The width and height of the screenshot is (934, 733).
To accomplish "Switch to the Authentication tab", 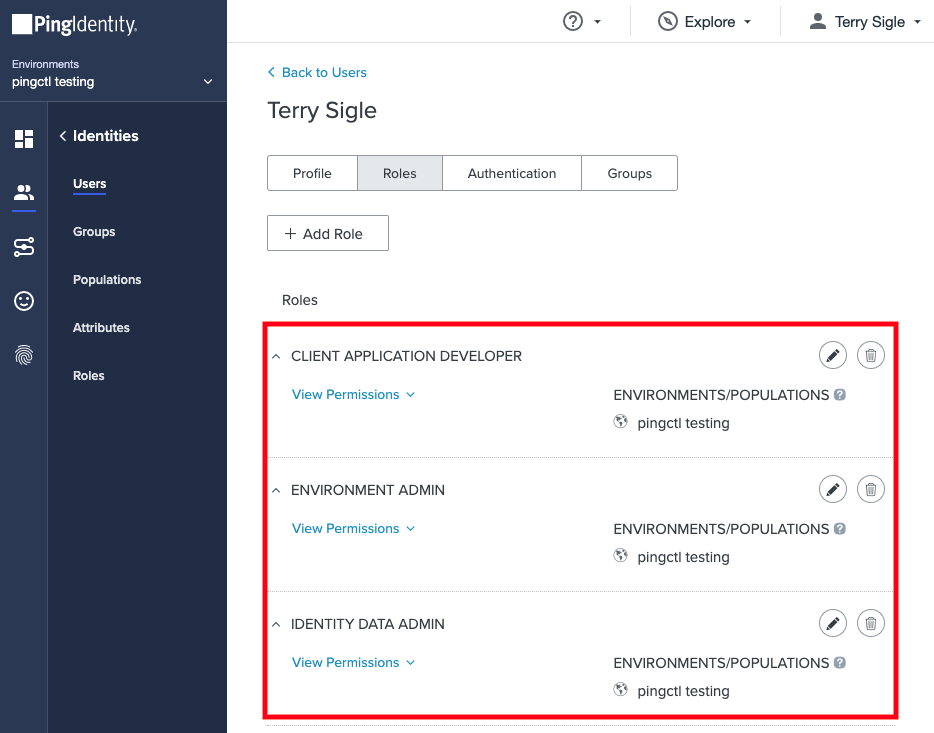I will (511, 173).
